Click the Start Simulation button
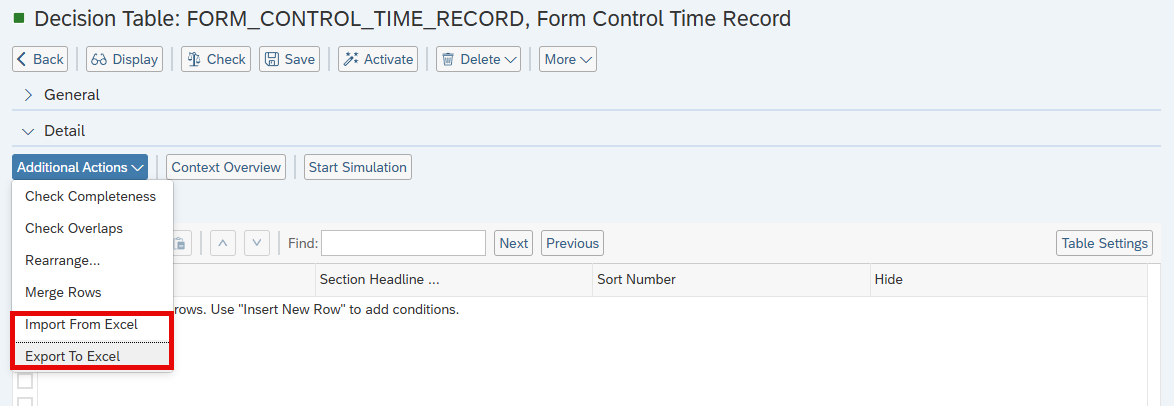This screenshot has width=1174, height=406. click(357, 167)
